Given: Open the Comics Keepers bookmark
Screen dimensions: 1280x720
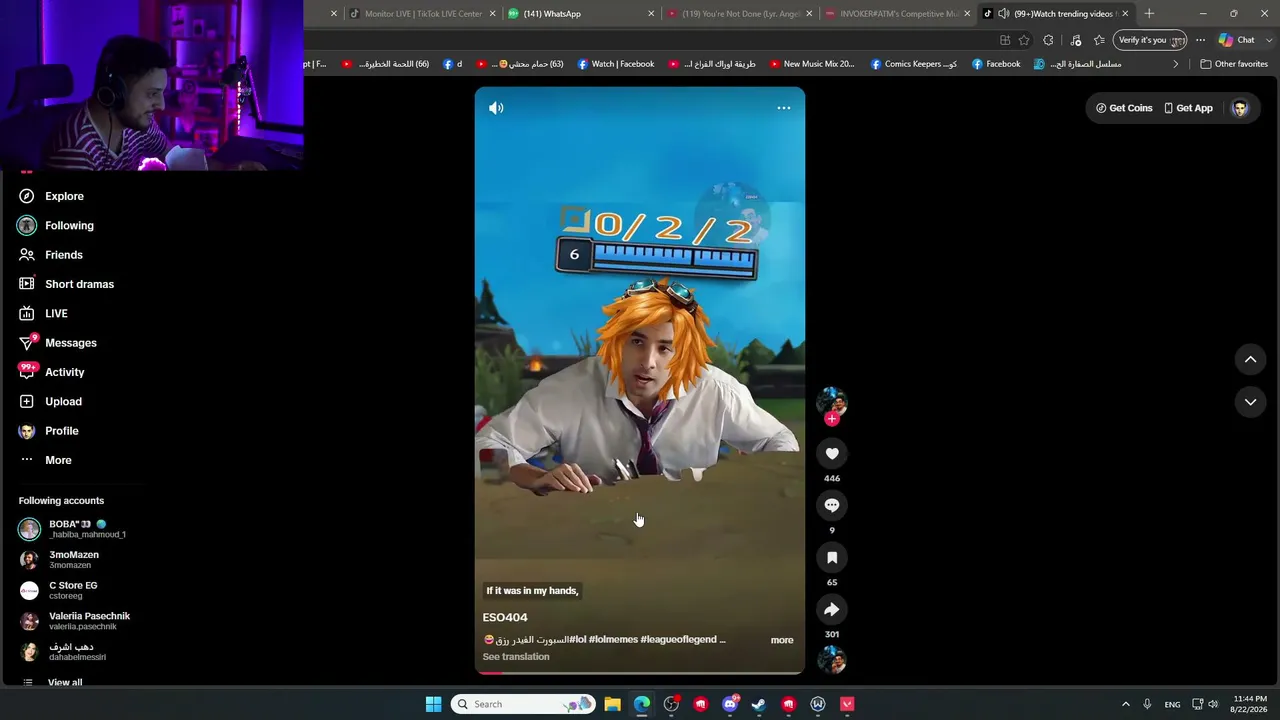Looking at the screenshot, I should tap(914, 64).
